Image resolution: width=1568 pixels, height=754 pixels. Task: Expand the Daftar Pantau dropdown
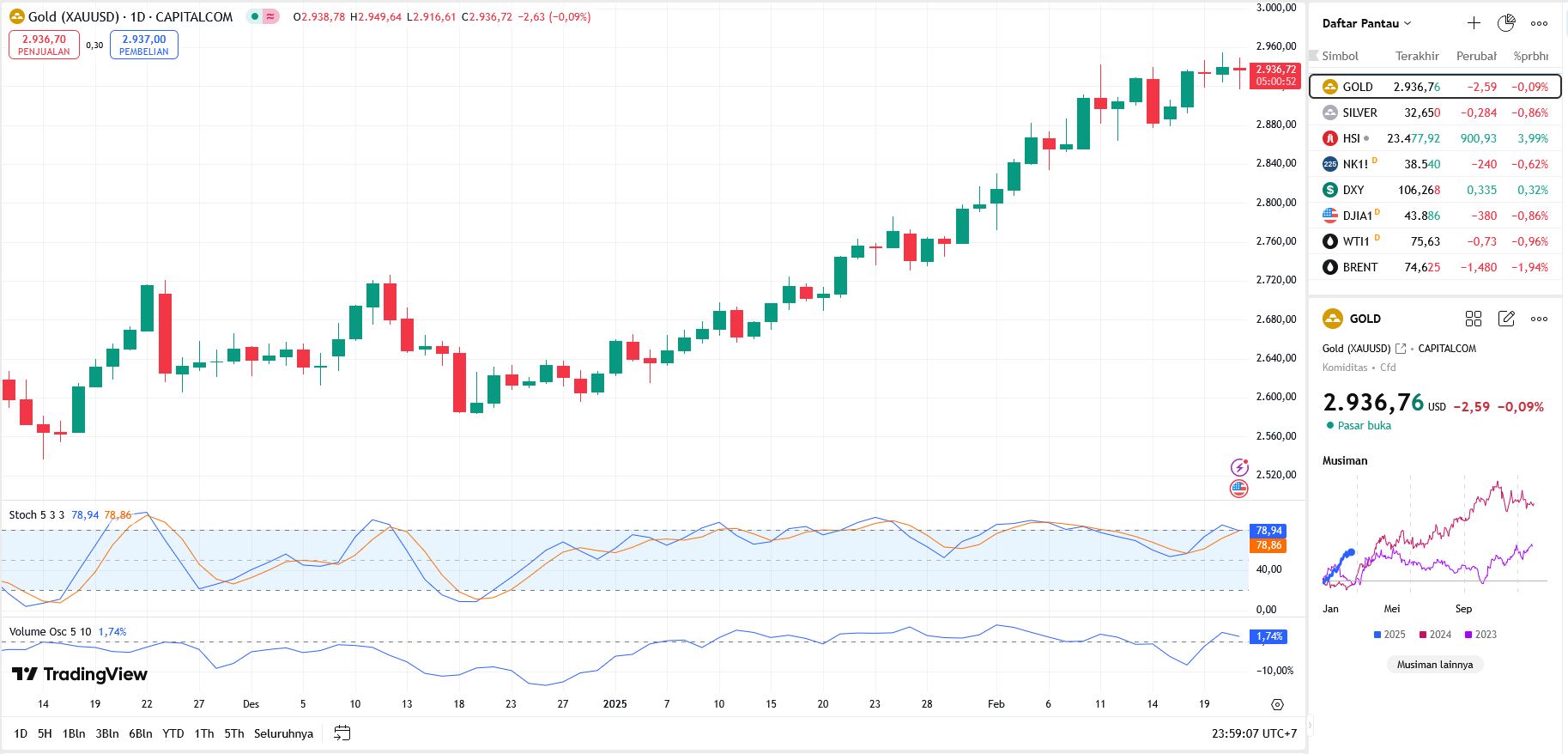click(x=1366, y=23)
